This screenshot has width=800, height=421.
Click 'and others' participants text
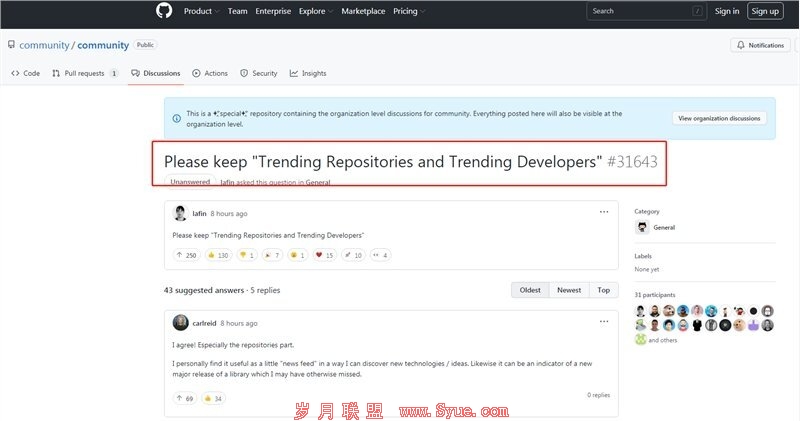tap(663, 340)
